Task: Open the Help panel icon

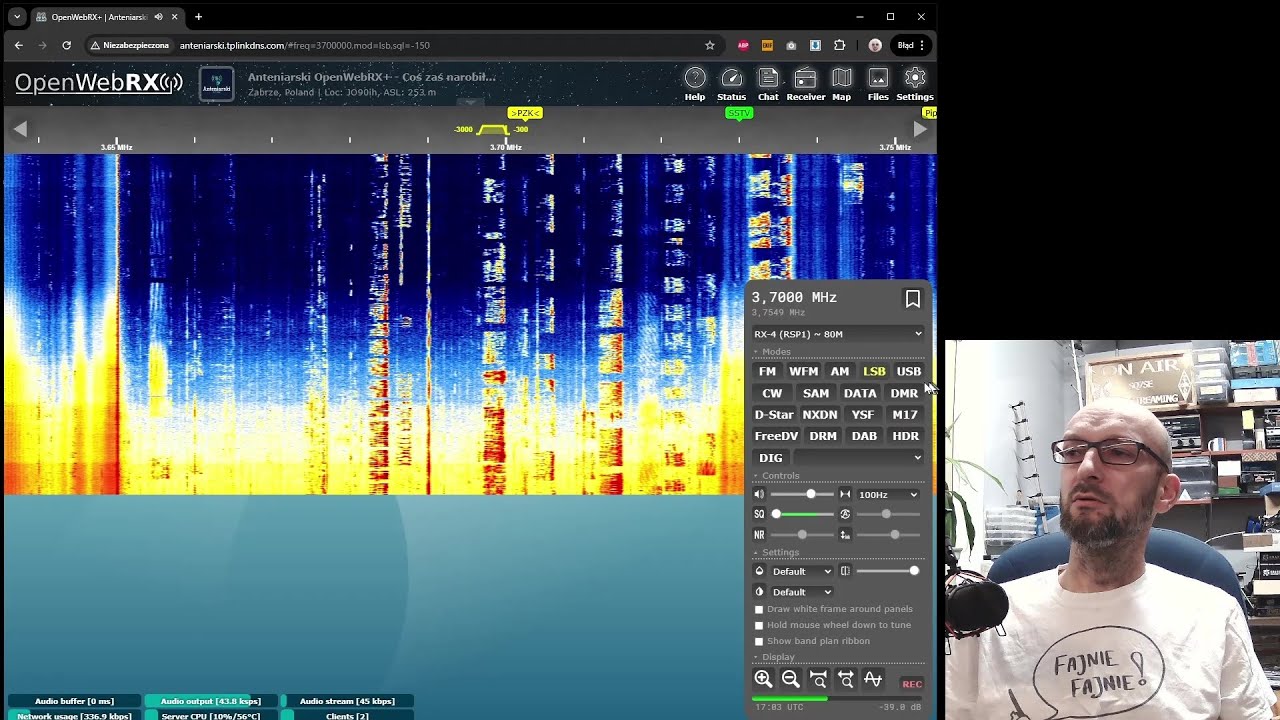Action: click(695, 84)
